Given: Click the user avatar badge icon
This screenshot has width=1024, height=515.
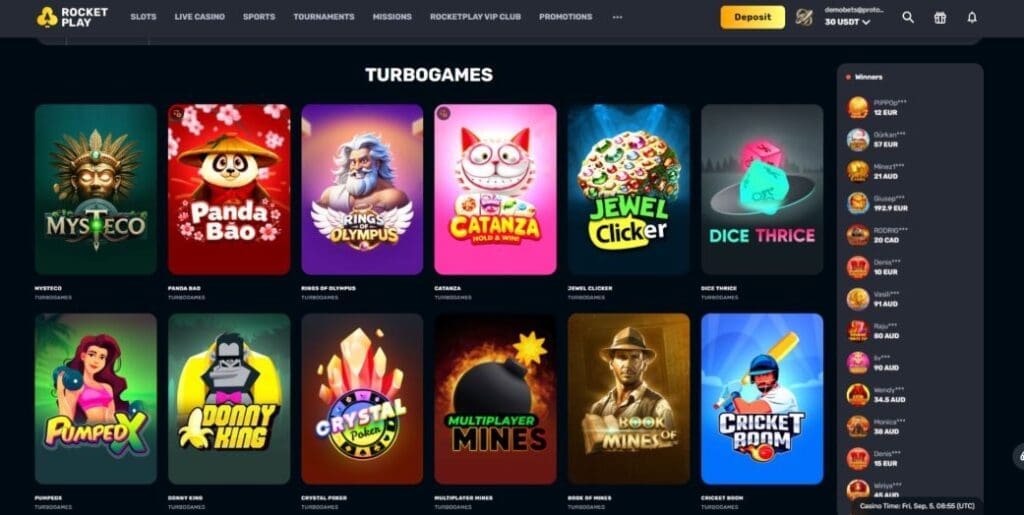Looking at the screenshot, I should (804, 18).
